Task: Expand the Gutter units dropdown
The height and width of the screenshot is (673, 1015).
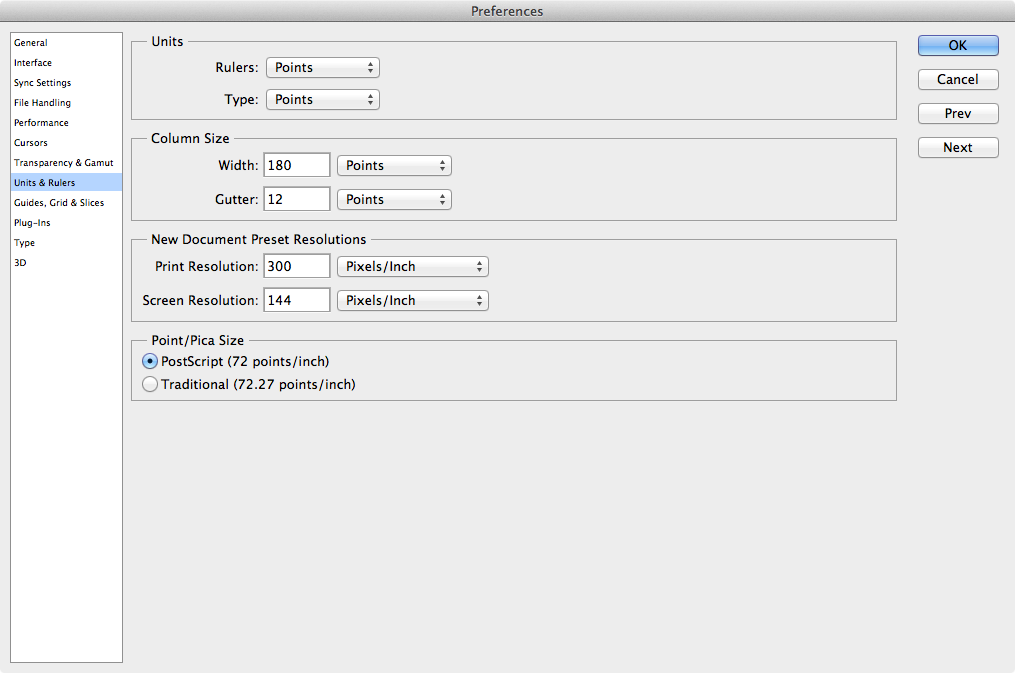Action: tap(394, 200)
